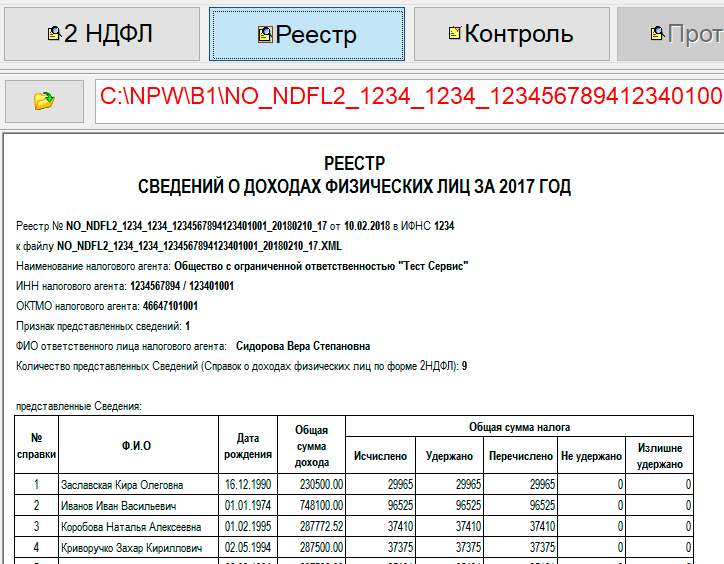
Task: Open the Контроль tab
Action: [512, 34]
